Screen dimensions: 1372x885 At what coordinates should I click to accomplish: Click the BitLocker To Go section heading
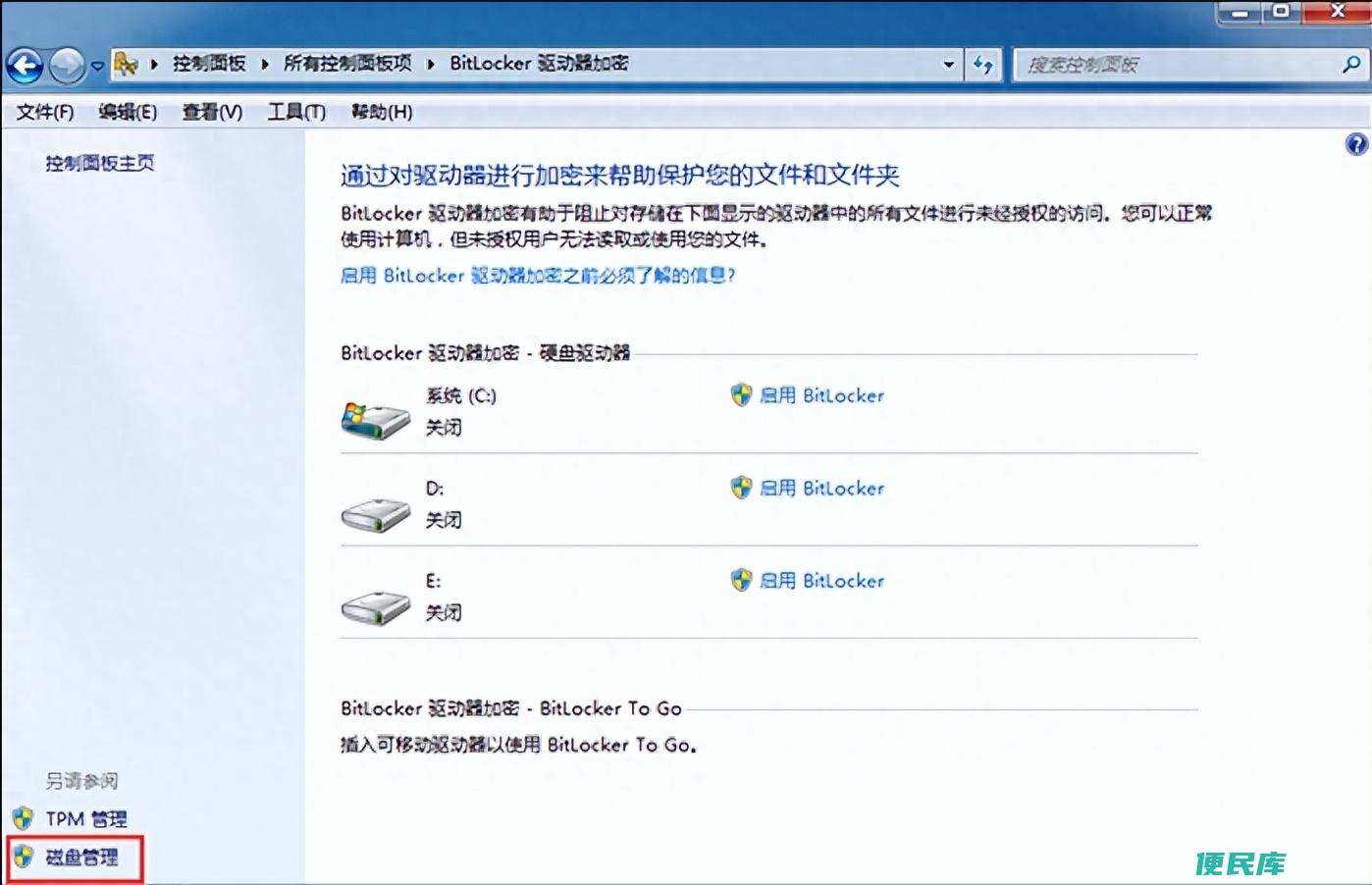pos(511,708)
